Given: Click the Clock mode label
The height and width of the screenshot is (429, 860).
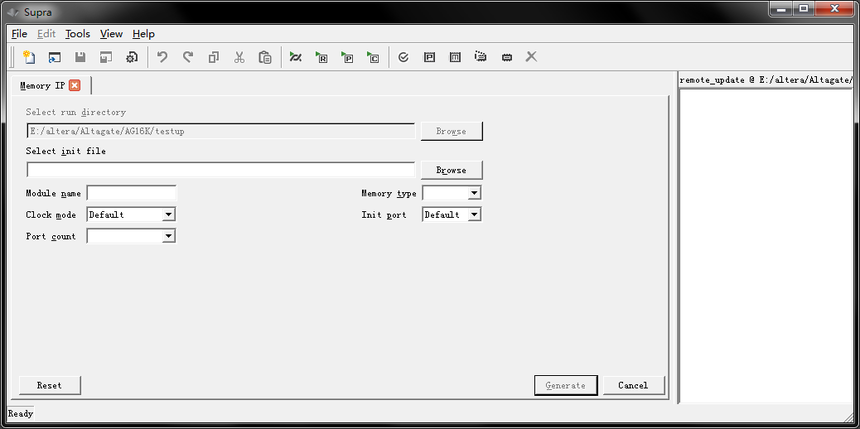Looking at the screenshot, I should pos(51,215).
